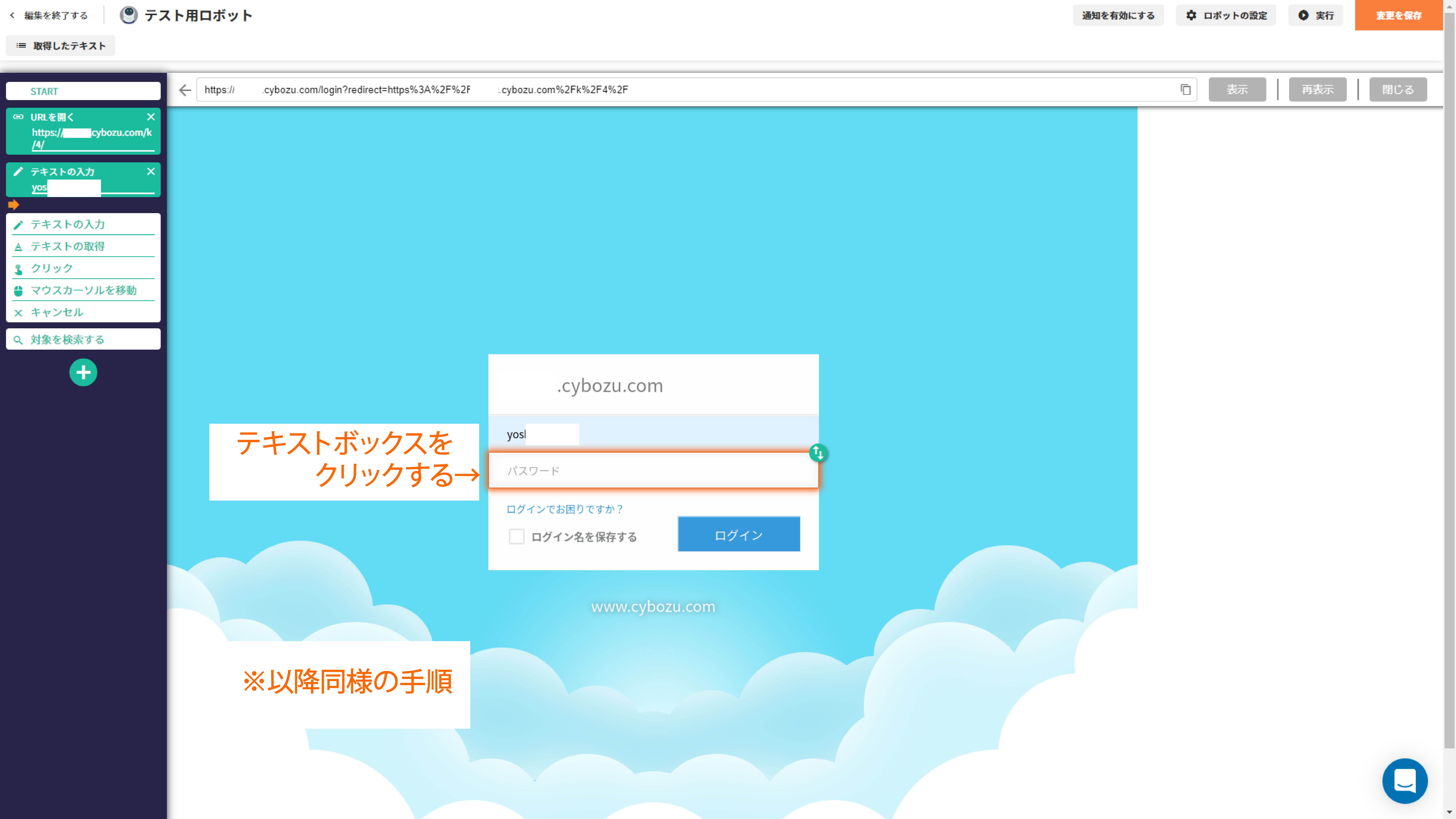Click the orange arrow step marker
Viewport: 1456px width, 819px height.
tap(14, 205)
